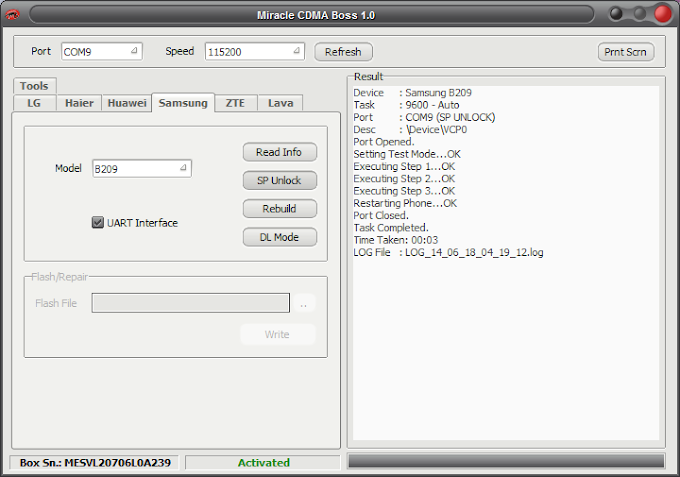Click the SP Unlock button
This screenshot has height=477, width=680.
point(279,180)
